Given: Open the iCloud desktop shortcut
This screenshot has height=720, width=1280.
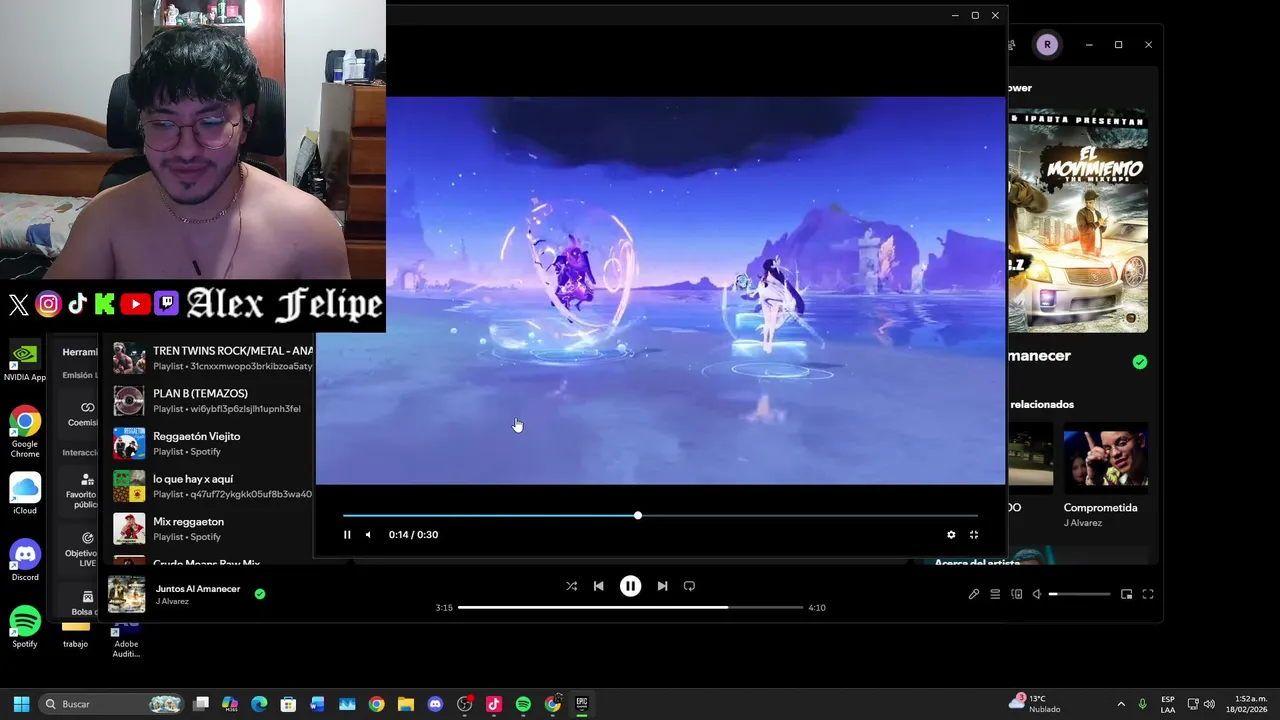Looking at the screenshot, I should pos(25,494).
